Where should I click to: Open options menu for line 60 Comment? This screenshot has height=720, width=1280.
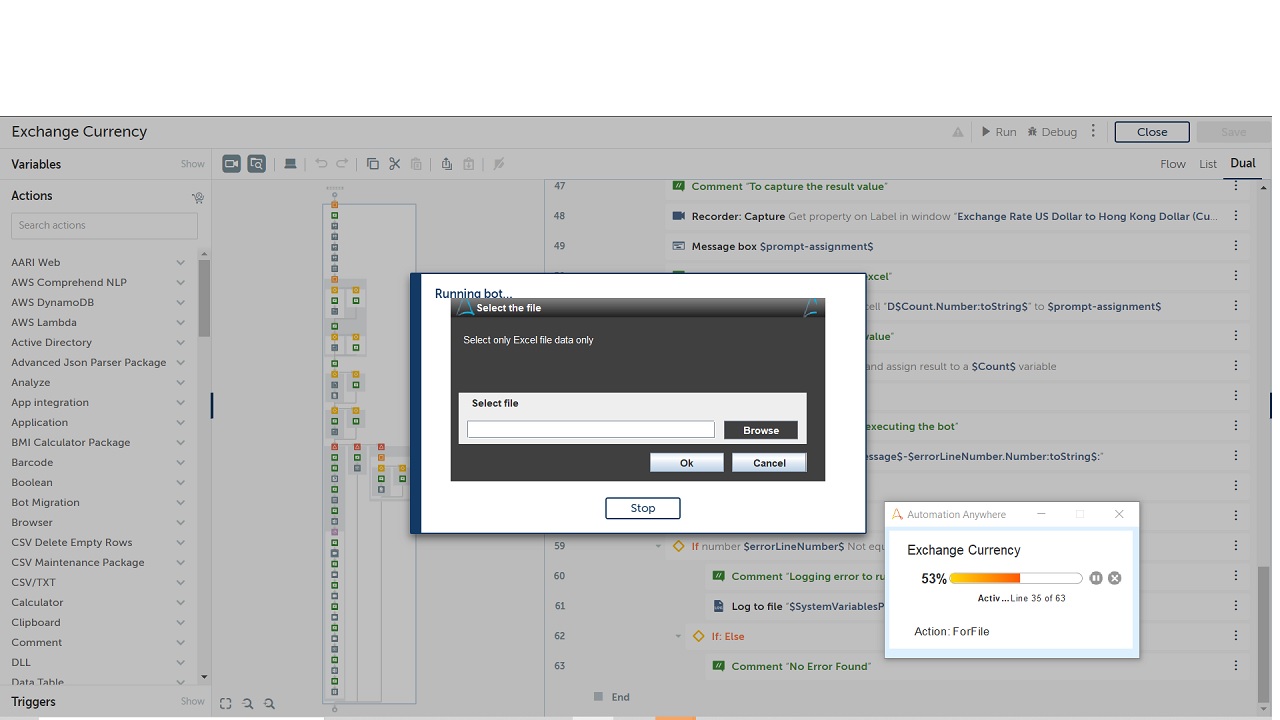coord(1236,576)
